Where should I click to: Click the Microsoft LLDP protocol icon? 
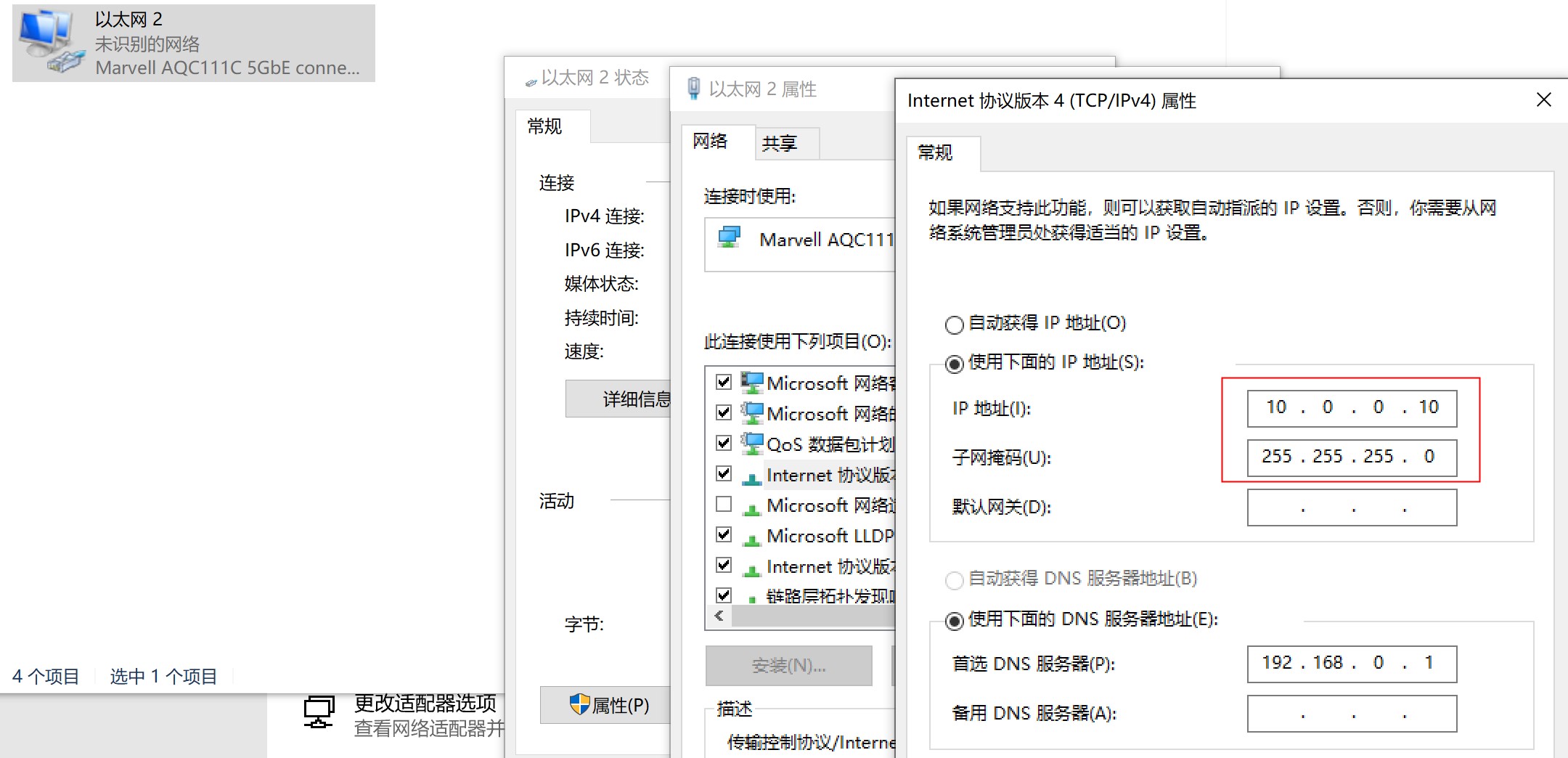point(752,537)
